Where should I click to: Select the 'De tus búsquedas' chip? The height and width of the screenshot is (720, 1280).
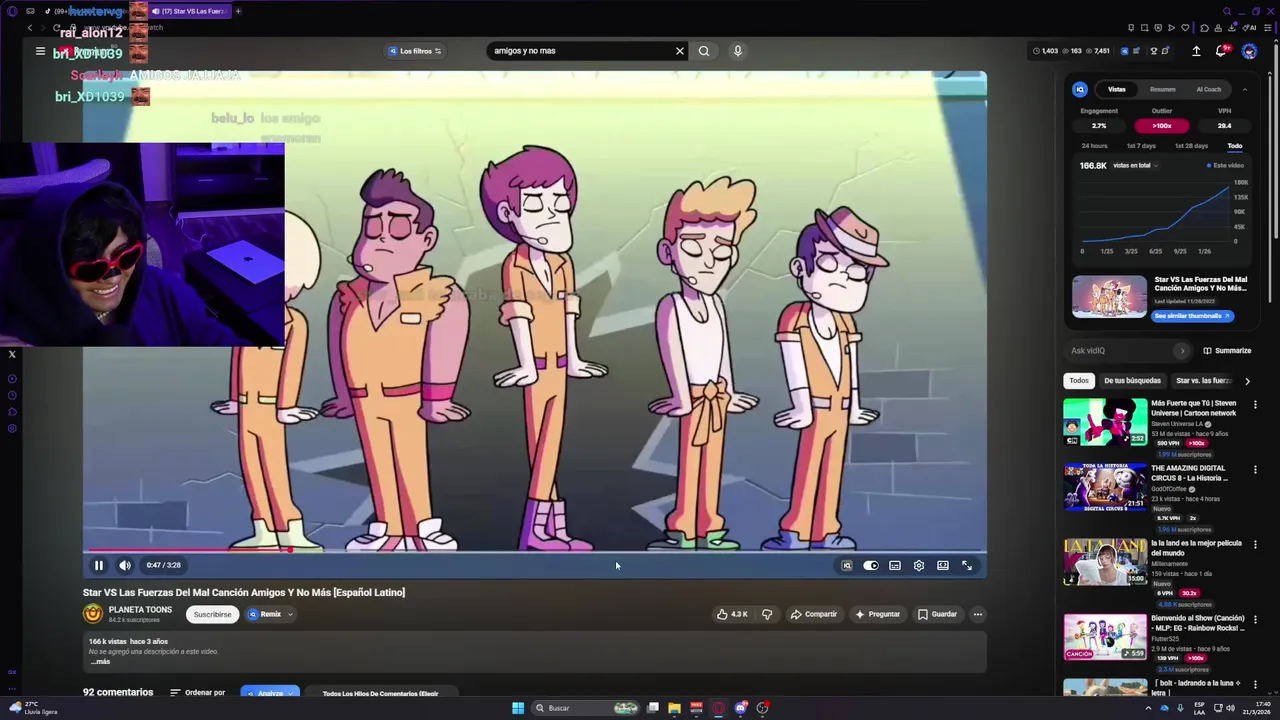[1132, 381]
